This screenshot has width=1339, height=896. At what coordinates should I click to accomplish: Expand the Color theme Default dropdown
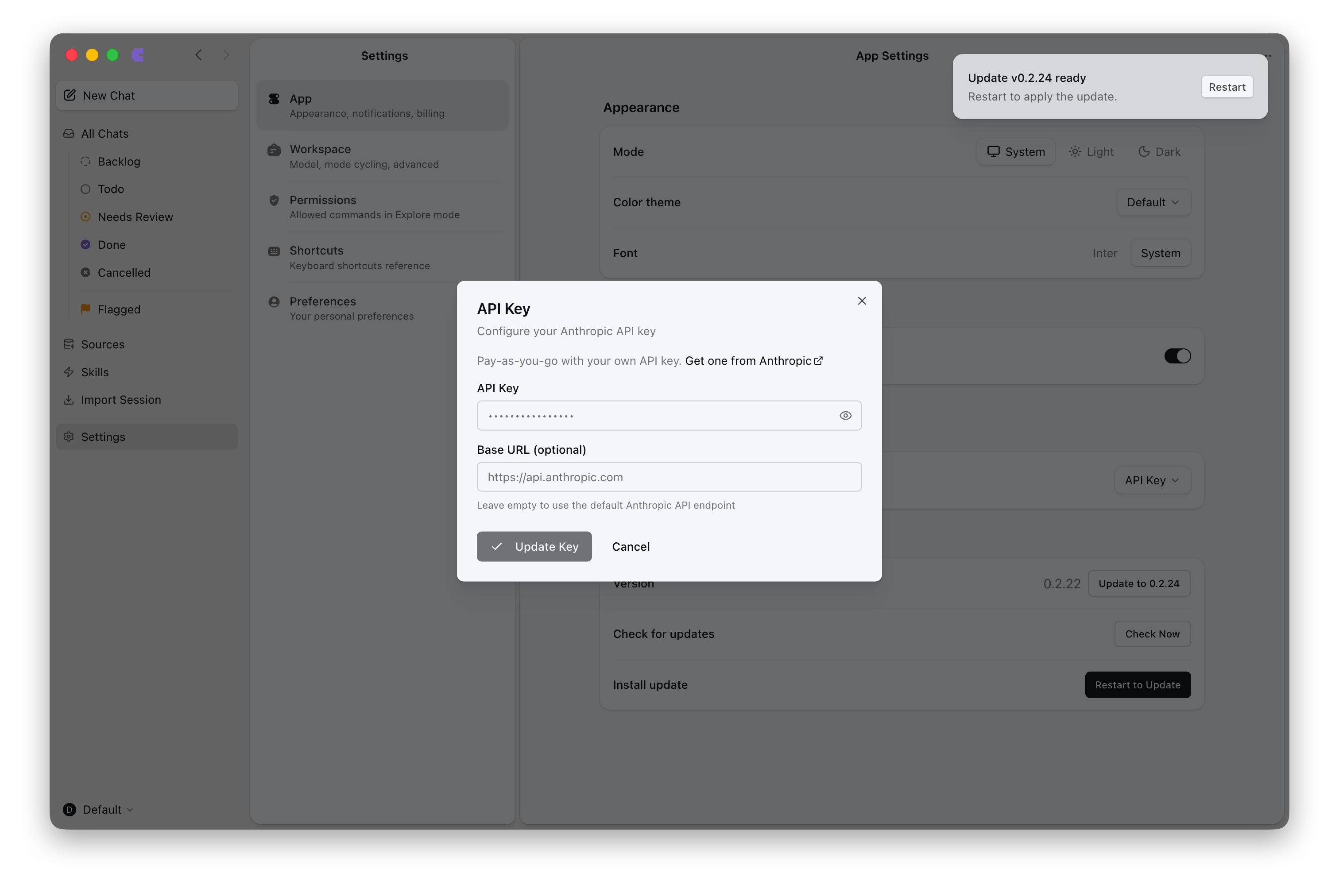tap(1153, 202)
